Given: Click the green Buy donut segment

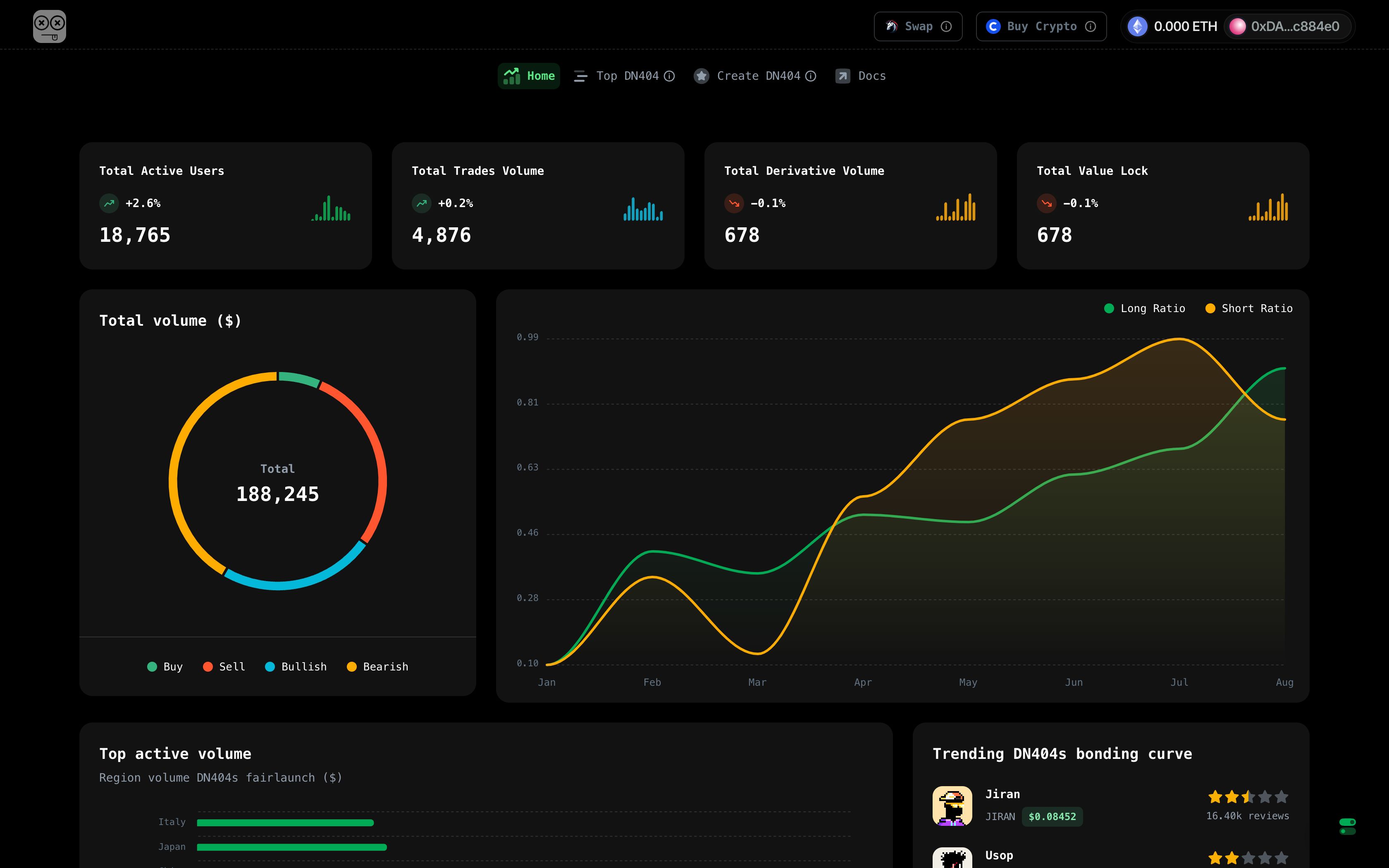Looking at the screenshot, I should (x=299, y=378).
